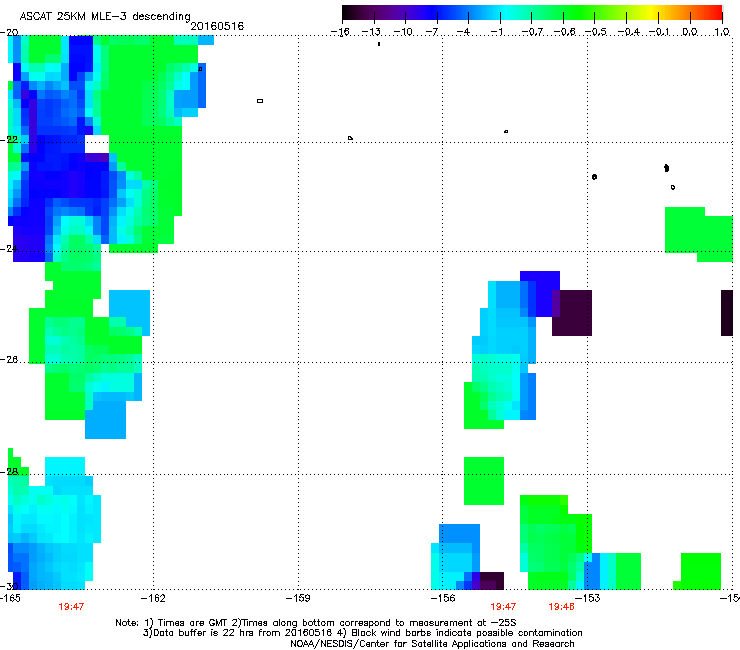Select the red 19:46 time label
Image resolution: width=740 pixels, height=650 pixels.
click(x=562, y=607)
